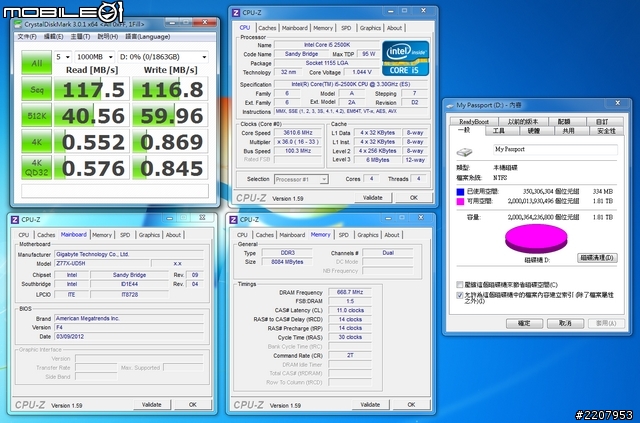Screen dimensions: 640x423
Task: Click OK in the CPU tab window
Action: coord(414,198)
